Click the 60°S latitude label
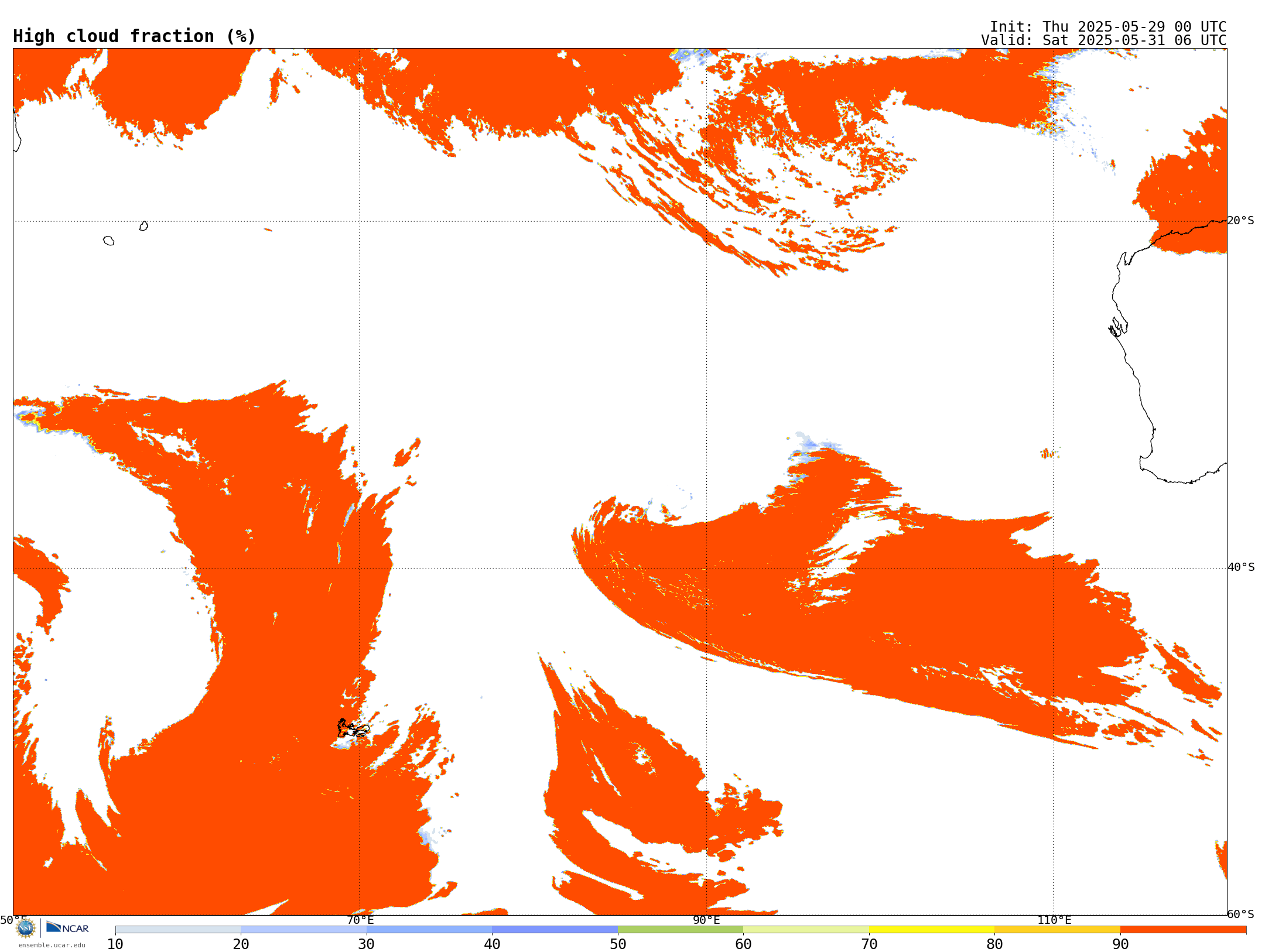 (x=1241, y=914)
